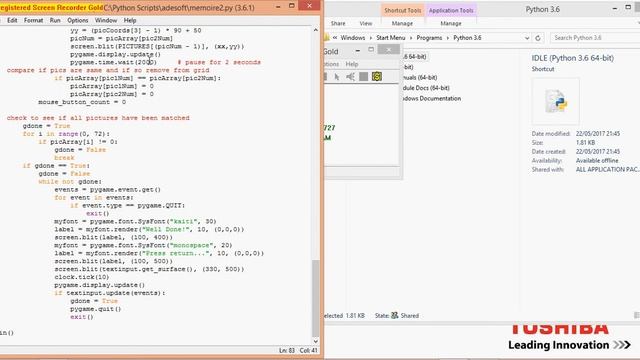Image resolution: width=640 pixels, height=360 pixels.
Task: Open the Options menu in IDLE
Action: click(78, 20)
